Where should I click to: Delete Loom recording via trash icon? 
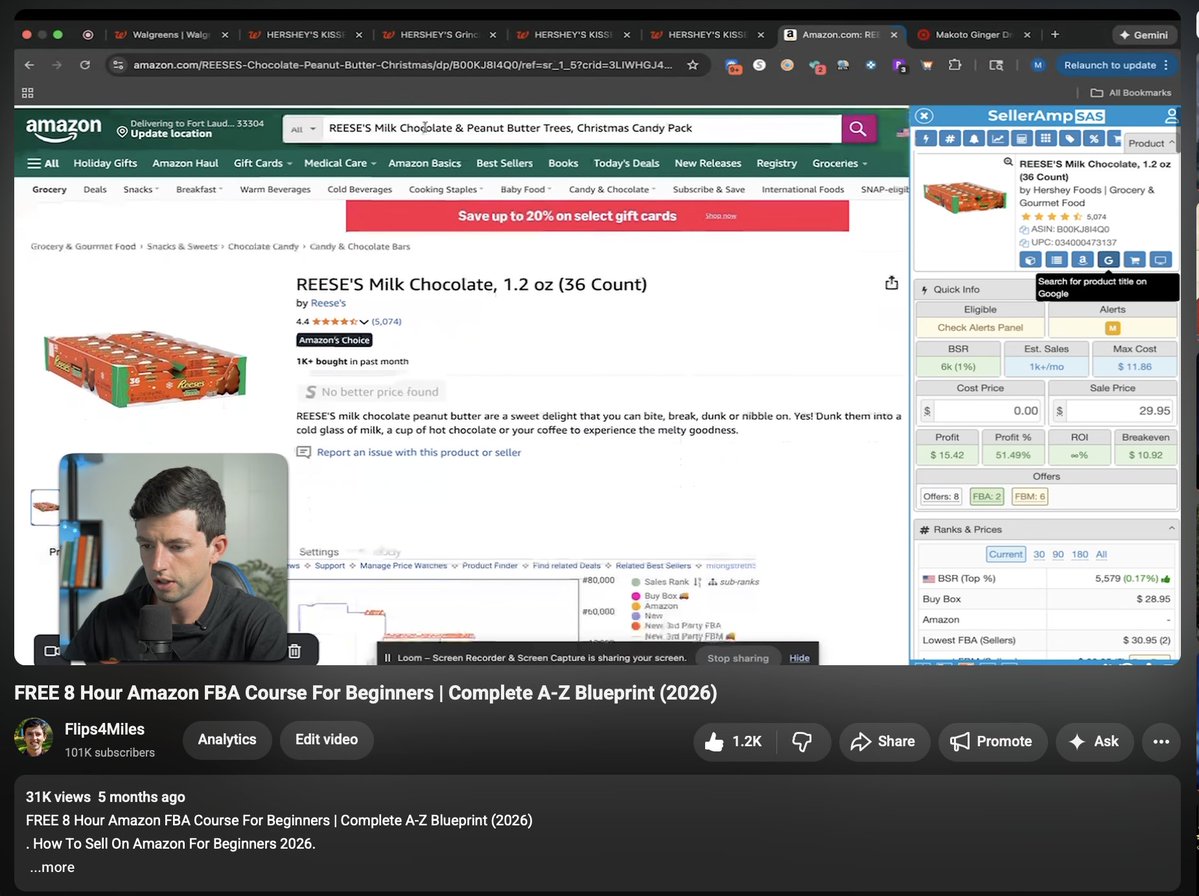[x=294, y=651]
